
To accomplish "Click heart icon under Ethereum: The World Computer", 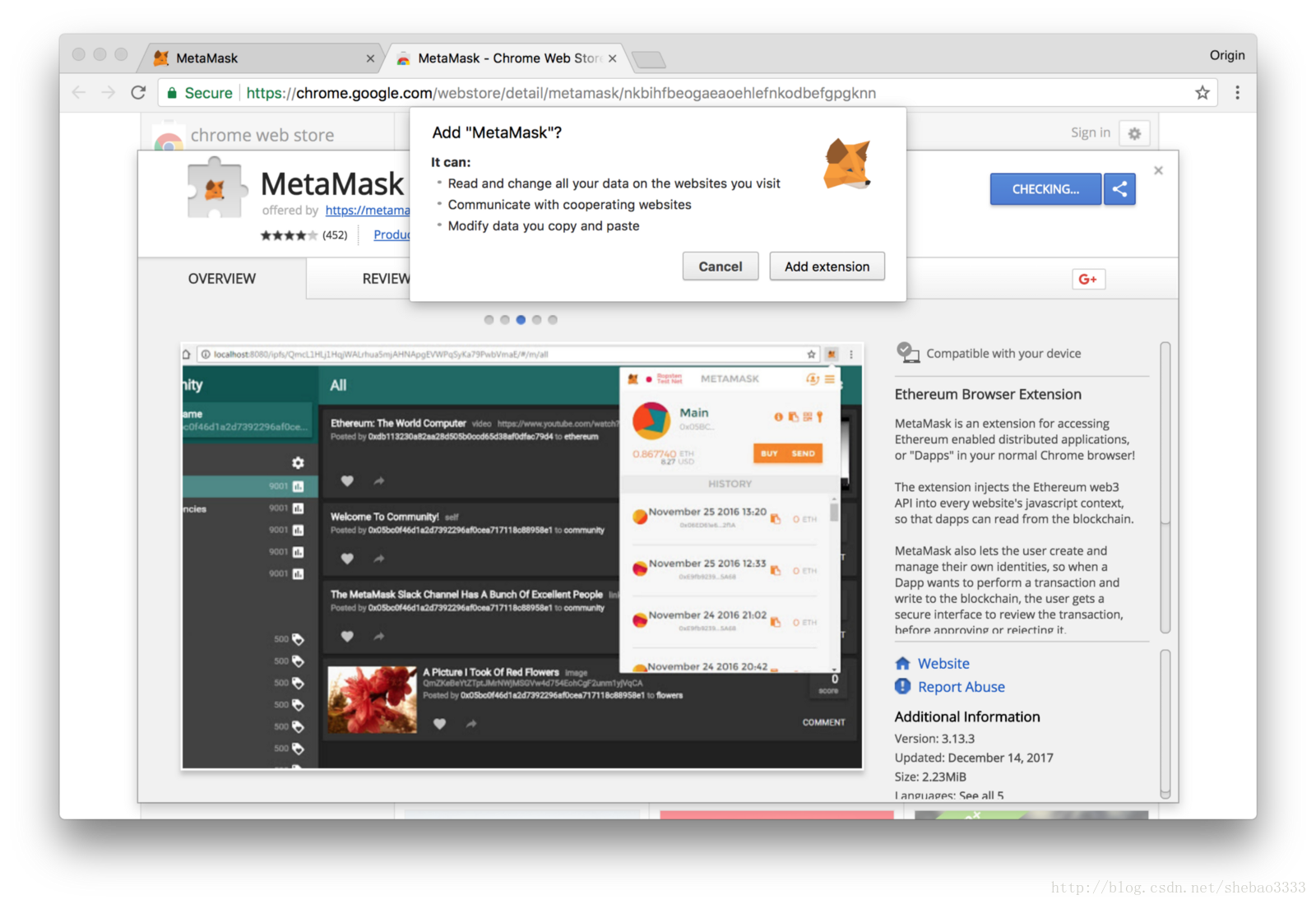I will (x=347, y=481).
